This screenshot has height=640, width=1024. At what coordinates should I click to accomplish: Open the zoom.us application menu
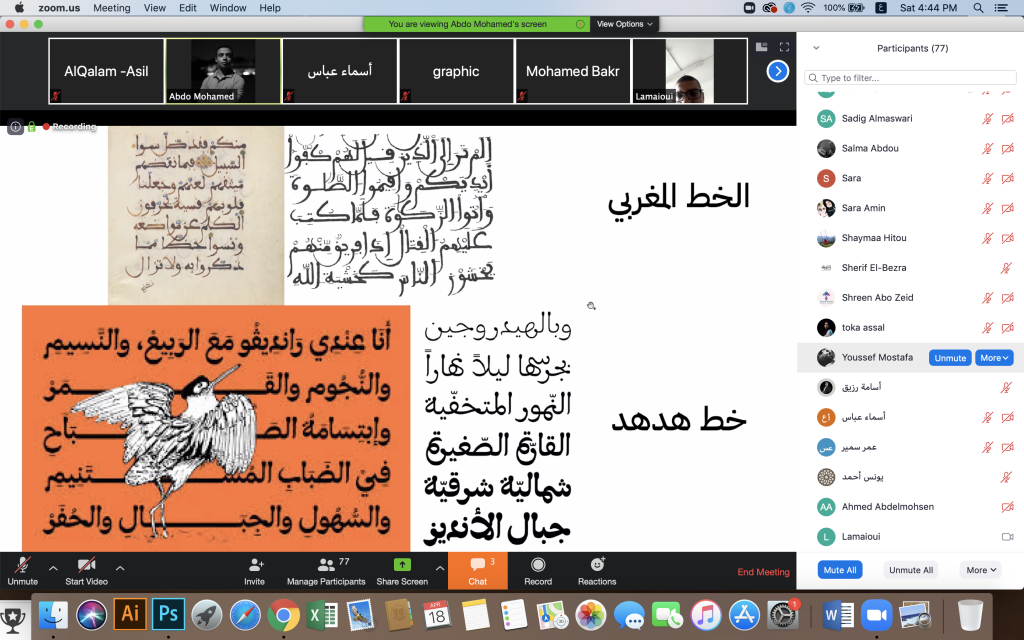click(x=59, y=8)
